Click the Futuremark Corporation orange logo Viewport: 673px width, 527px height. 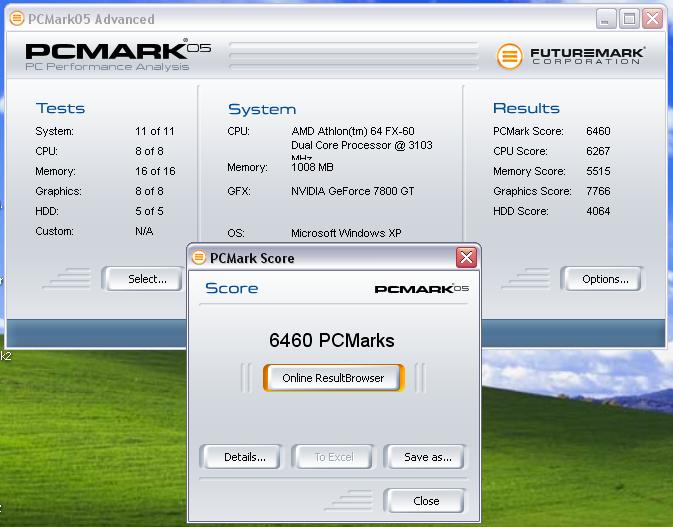509,56
